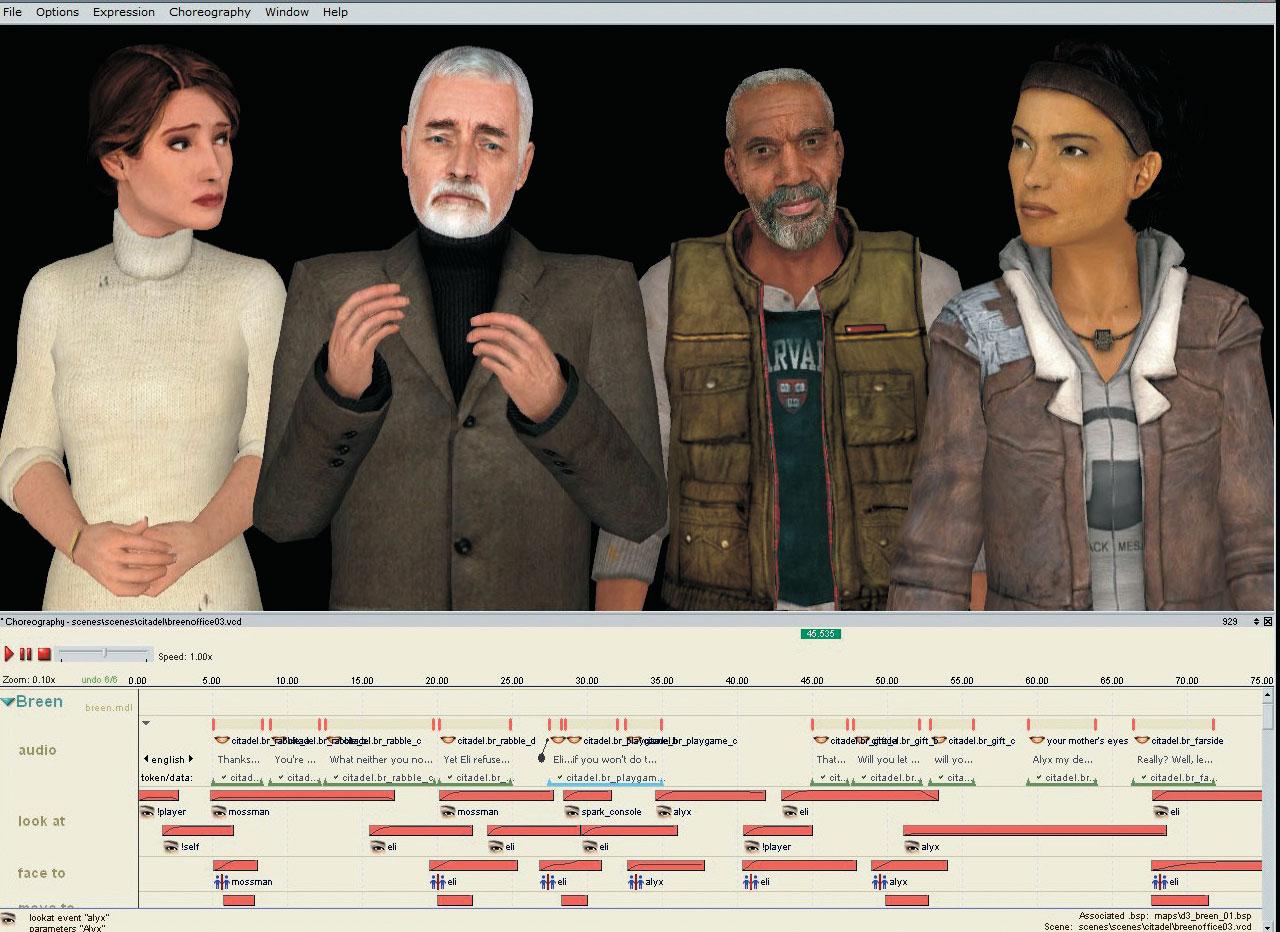This screenshot has height=932, width=1280.
Task: Open the Choreography menu
Action: click(210, 12)
